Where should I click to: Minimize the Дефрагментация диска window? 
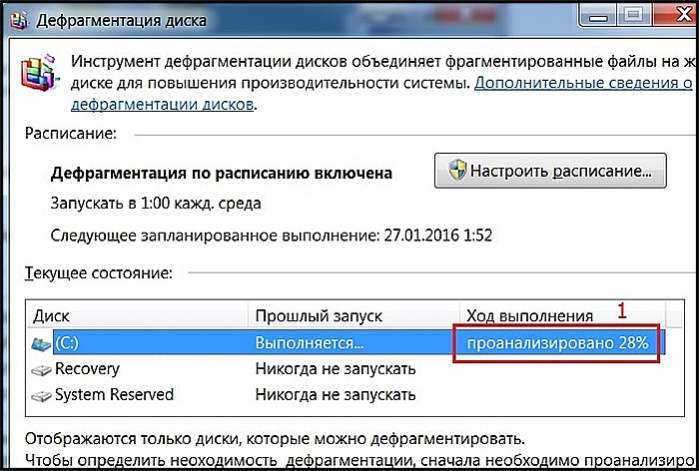click(x=598, y=16)
